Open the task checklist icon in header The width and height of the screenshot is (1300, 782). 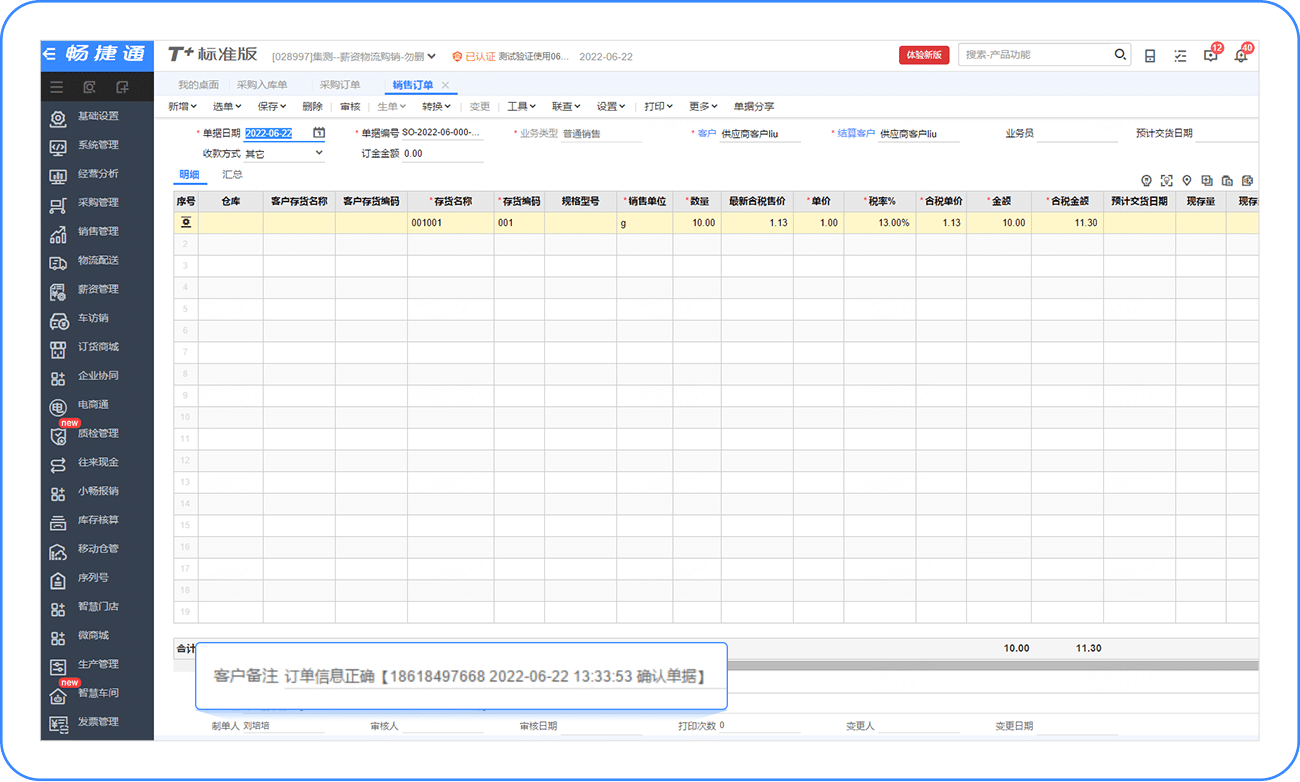point(1180,56)
